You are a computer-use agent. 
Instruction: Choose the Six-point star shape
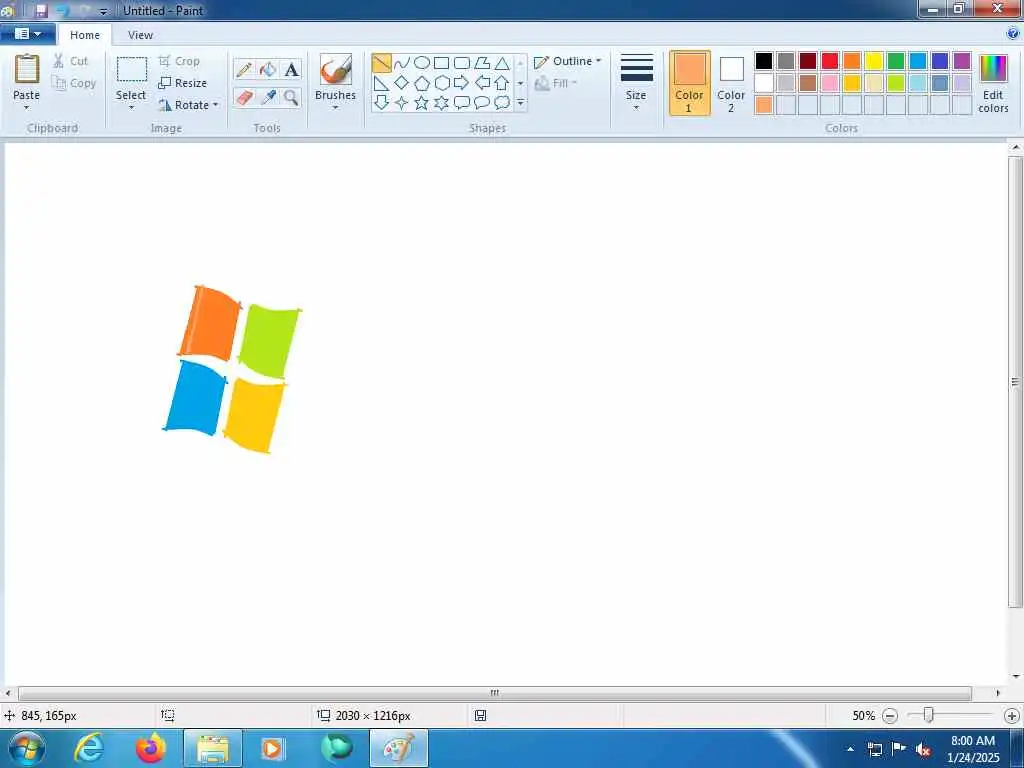click(x=441, y=103)
